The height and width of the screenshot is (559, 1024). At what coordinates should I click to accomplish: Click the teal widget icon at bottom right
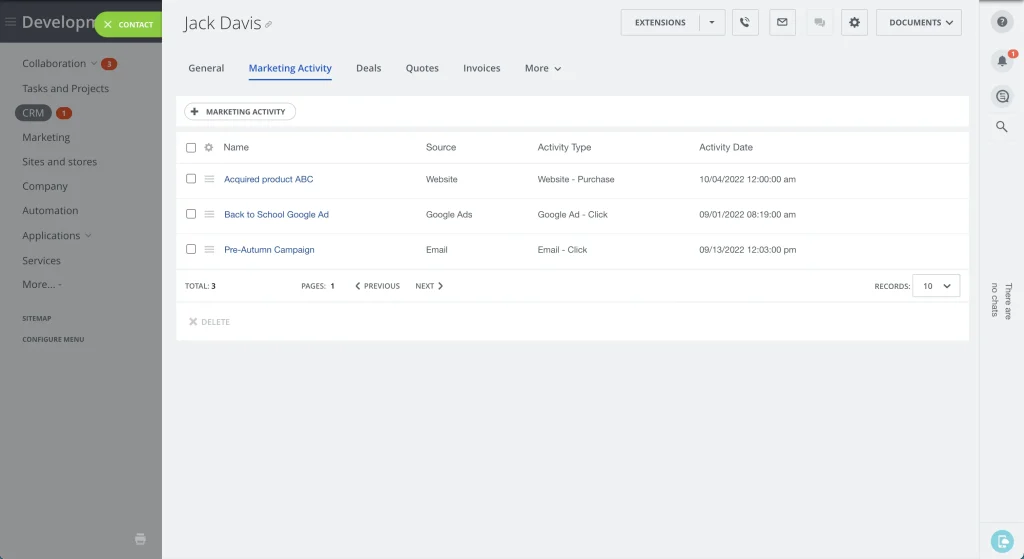click(1002, 541)
